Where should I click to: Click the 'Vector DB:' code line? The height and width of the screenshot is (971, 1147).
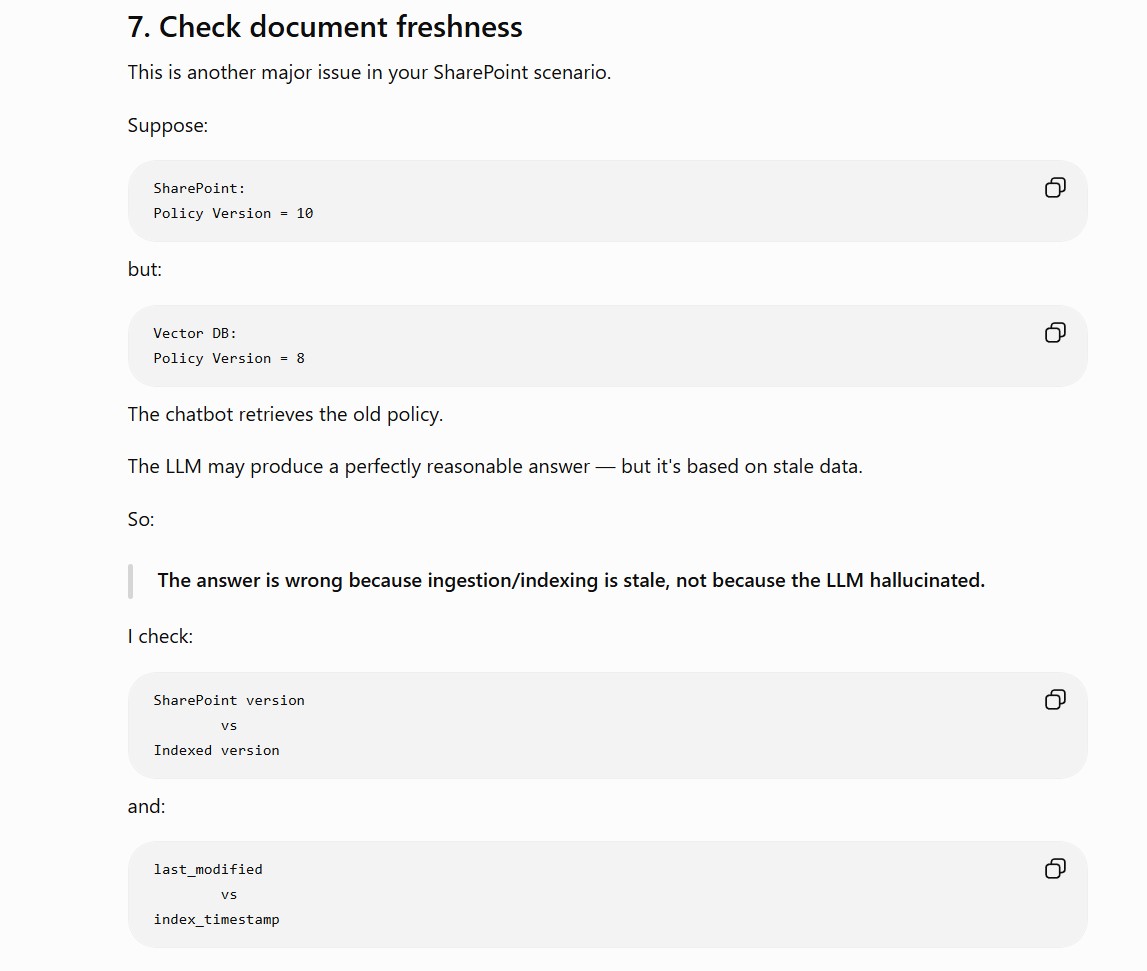[x=195, y=333]
